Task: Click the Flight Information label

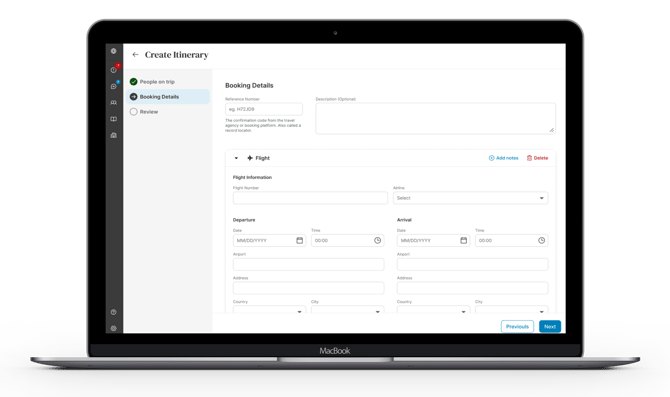Action: coord(252,177)
